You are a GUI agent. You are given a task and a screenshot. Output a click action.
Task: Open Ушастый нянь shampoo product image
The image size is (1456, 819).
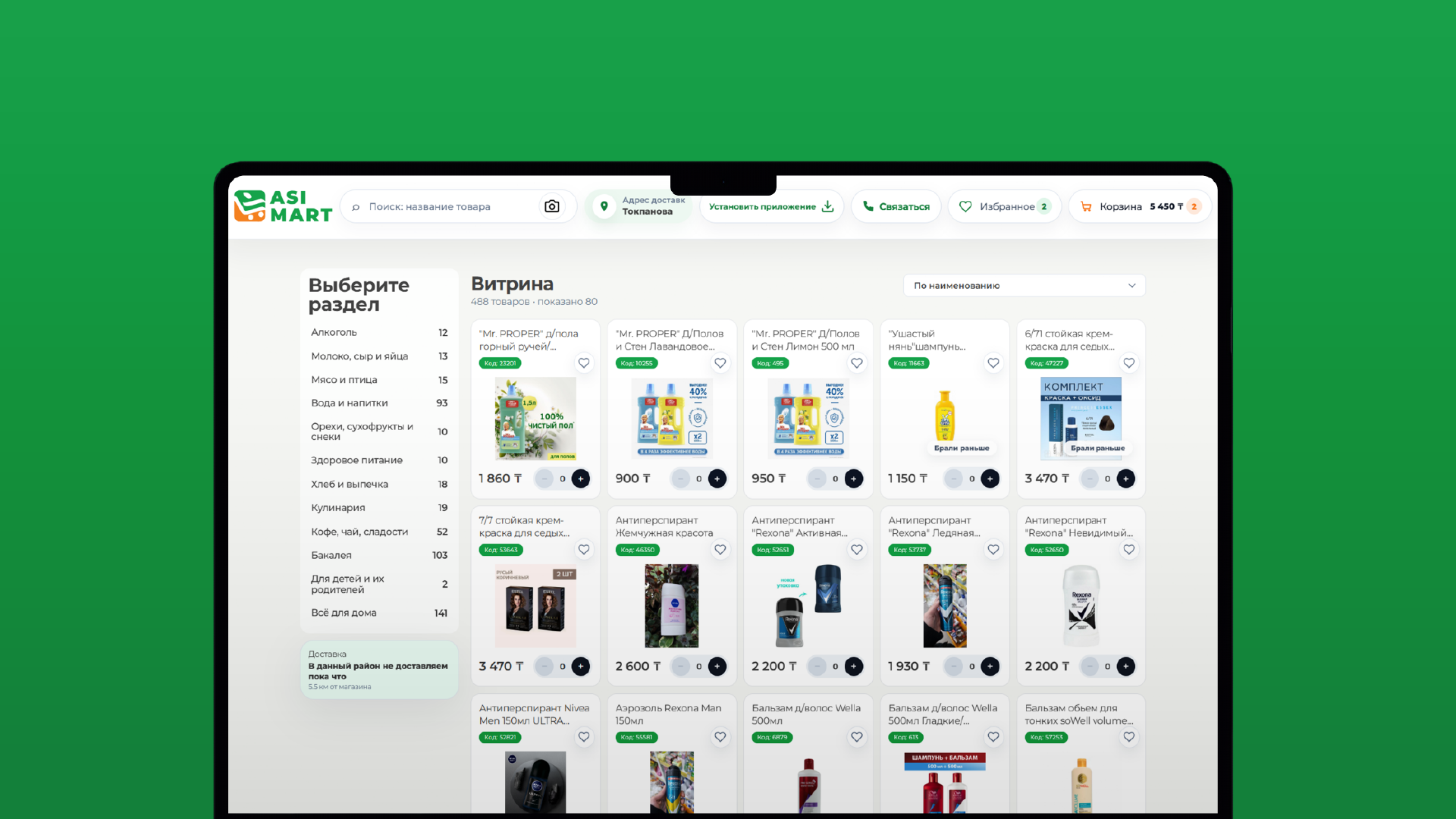click(945, 416)
